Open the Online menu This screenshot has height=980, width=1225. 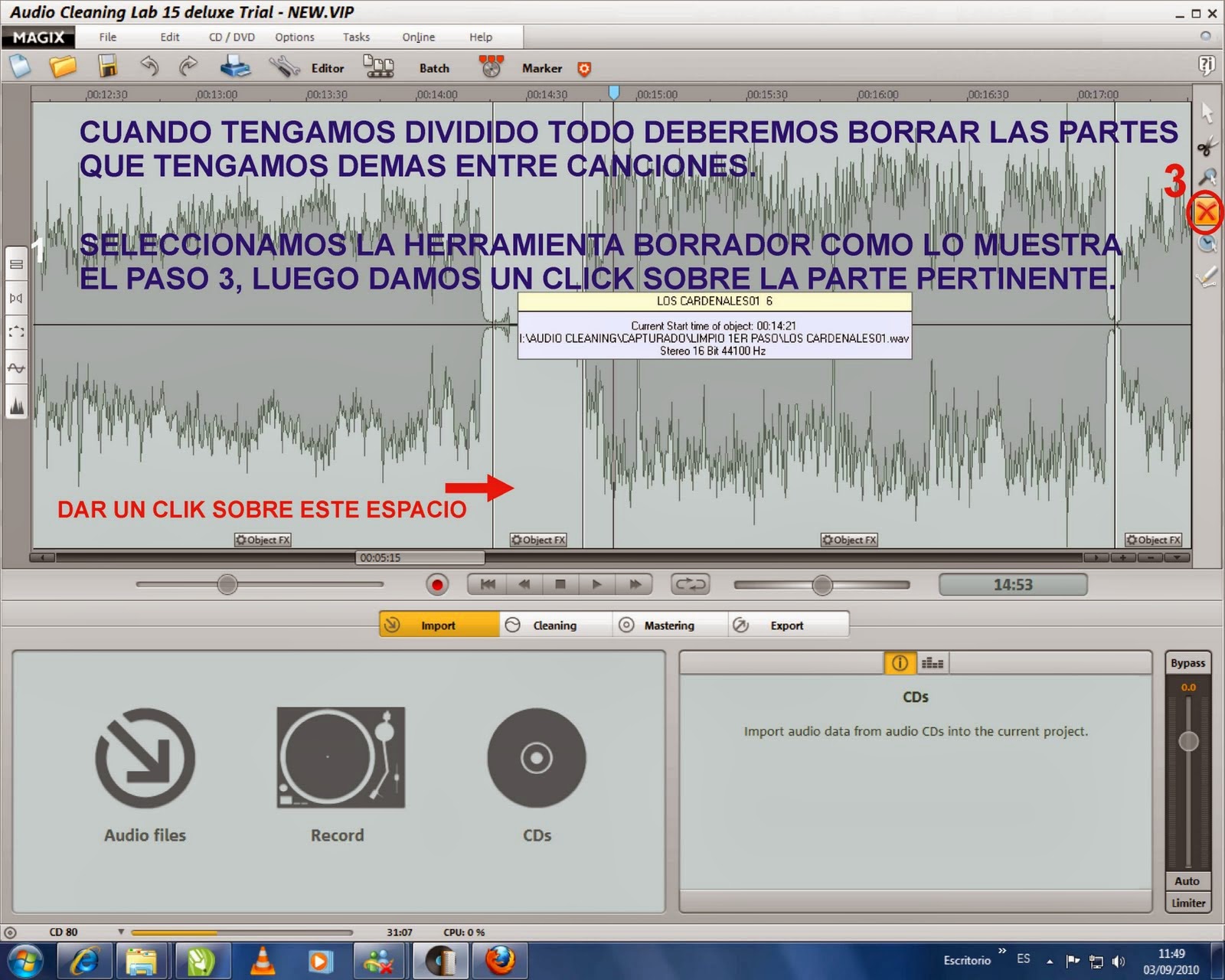point(419,37)
